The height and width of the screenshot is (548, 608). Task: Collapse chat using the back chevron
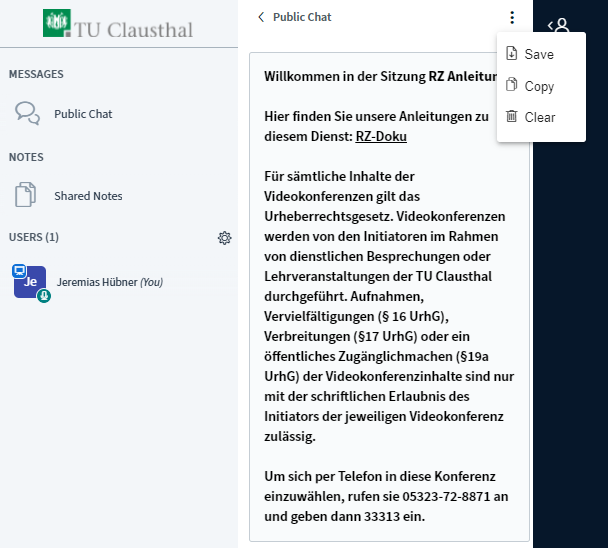(262, 17)
